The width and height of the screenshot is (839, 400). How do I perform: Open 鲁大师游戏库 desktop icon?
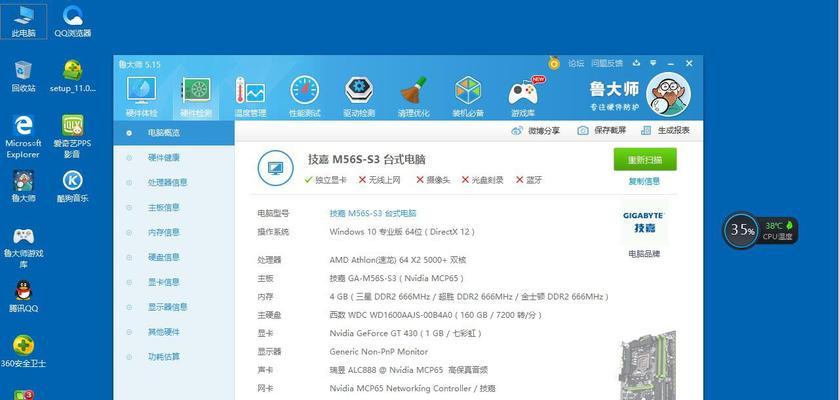[x=23, y=248]
